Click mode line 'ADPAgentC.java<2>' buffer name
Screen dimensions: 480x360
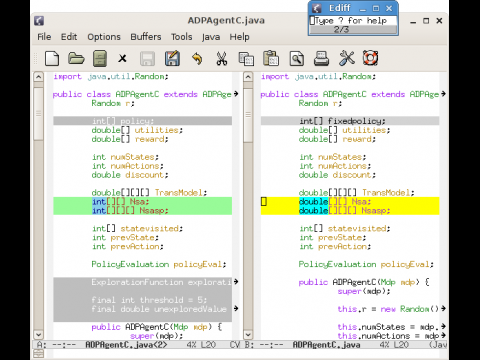click(x=126, y=345)
